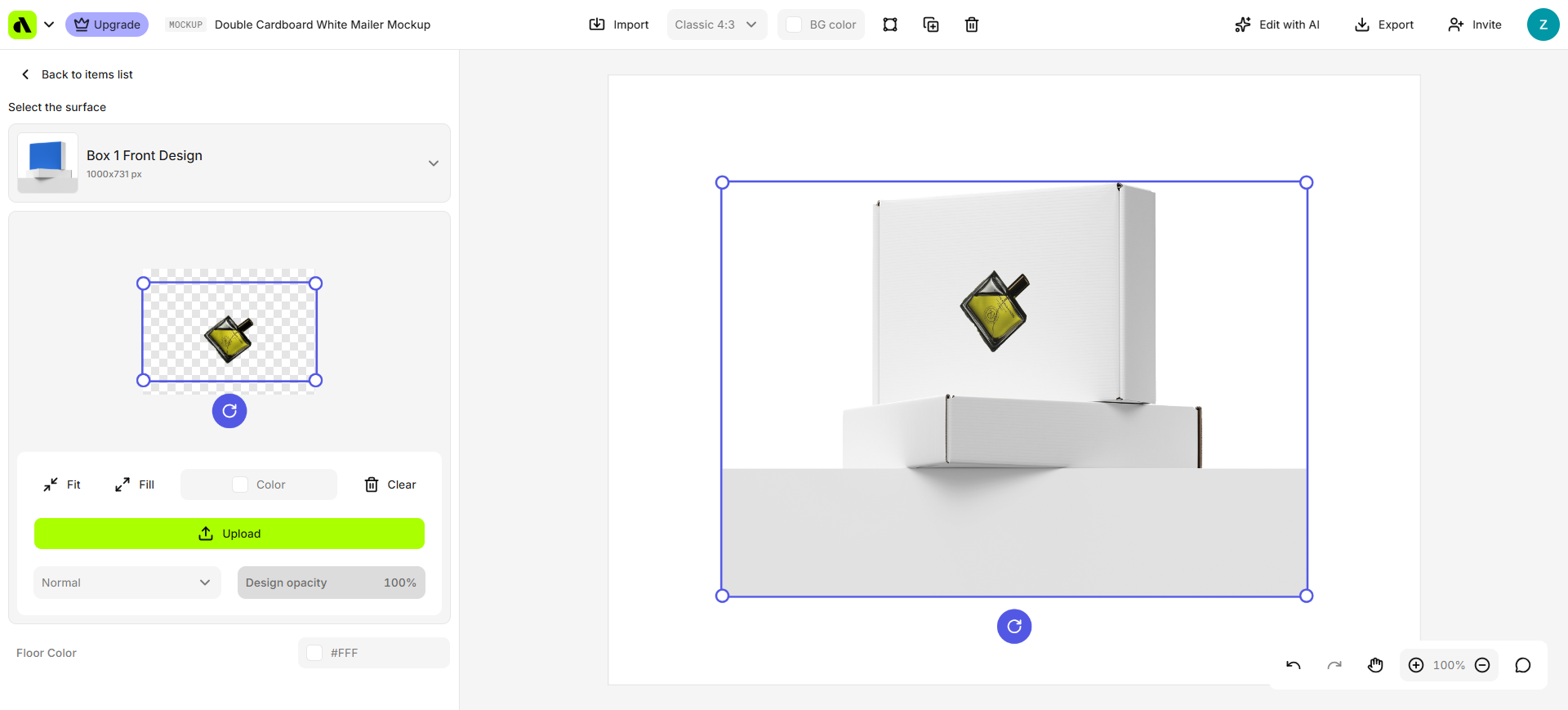Open the BG color picker

click(822, 25)
